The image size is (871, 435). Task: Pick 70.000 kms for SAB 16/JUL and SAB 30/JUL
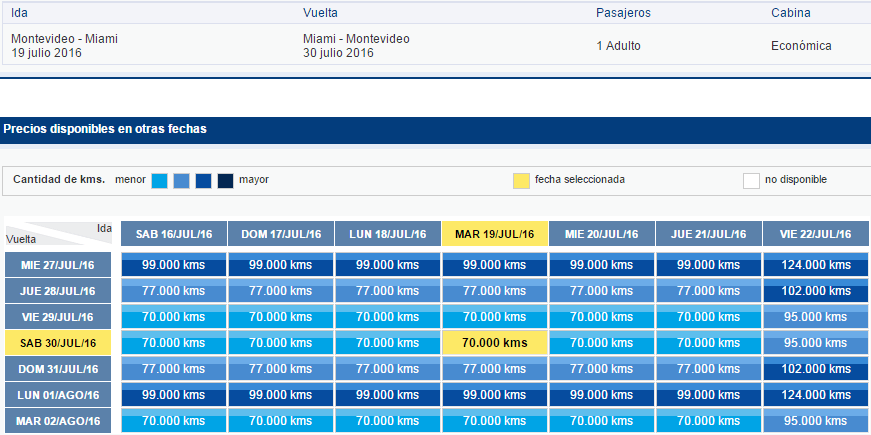174,343
